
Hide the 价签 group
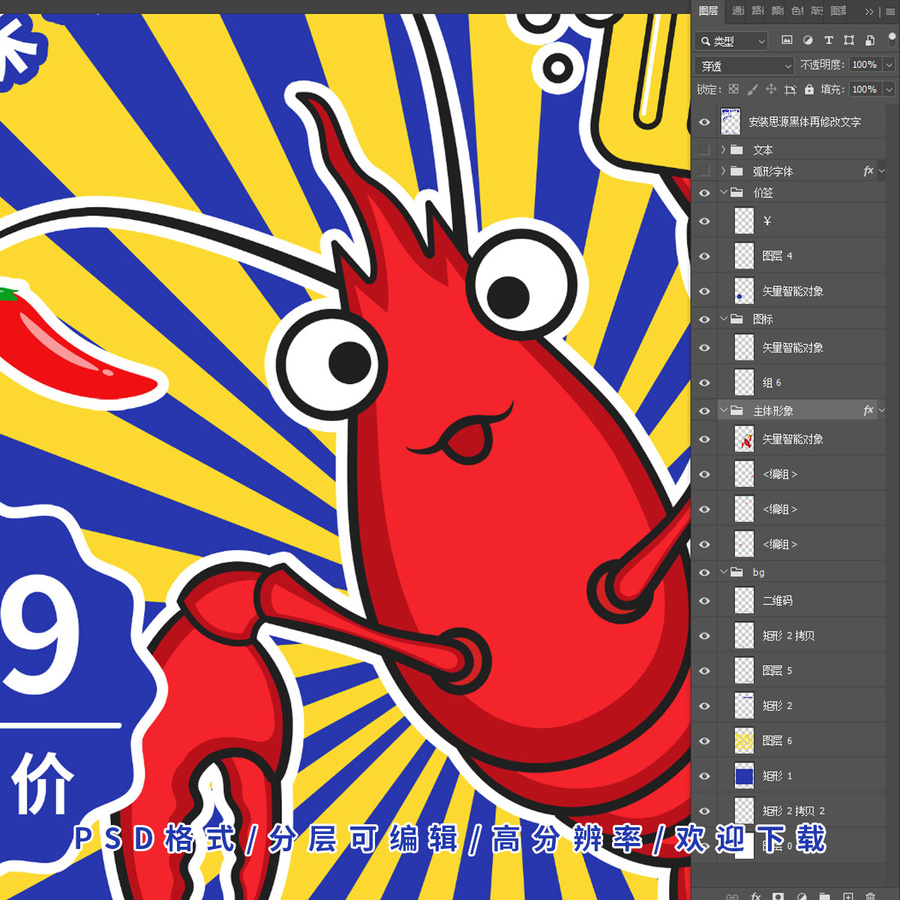(704, 193)
